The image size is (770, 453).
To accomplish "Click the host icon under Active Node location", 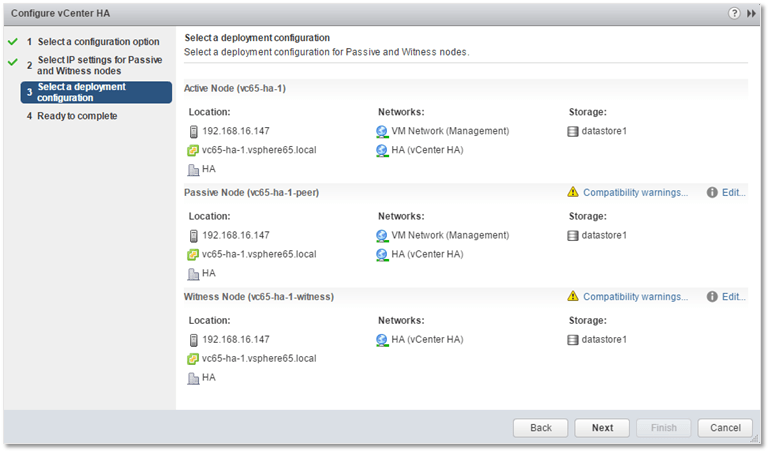I will (193, 132).
